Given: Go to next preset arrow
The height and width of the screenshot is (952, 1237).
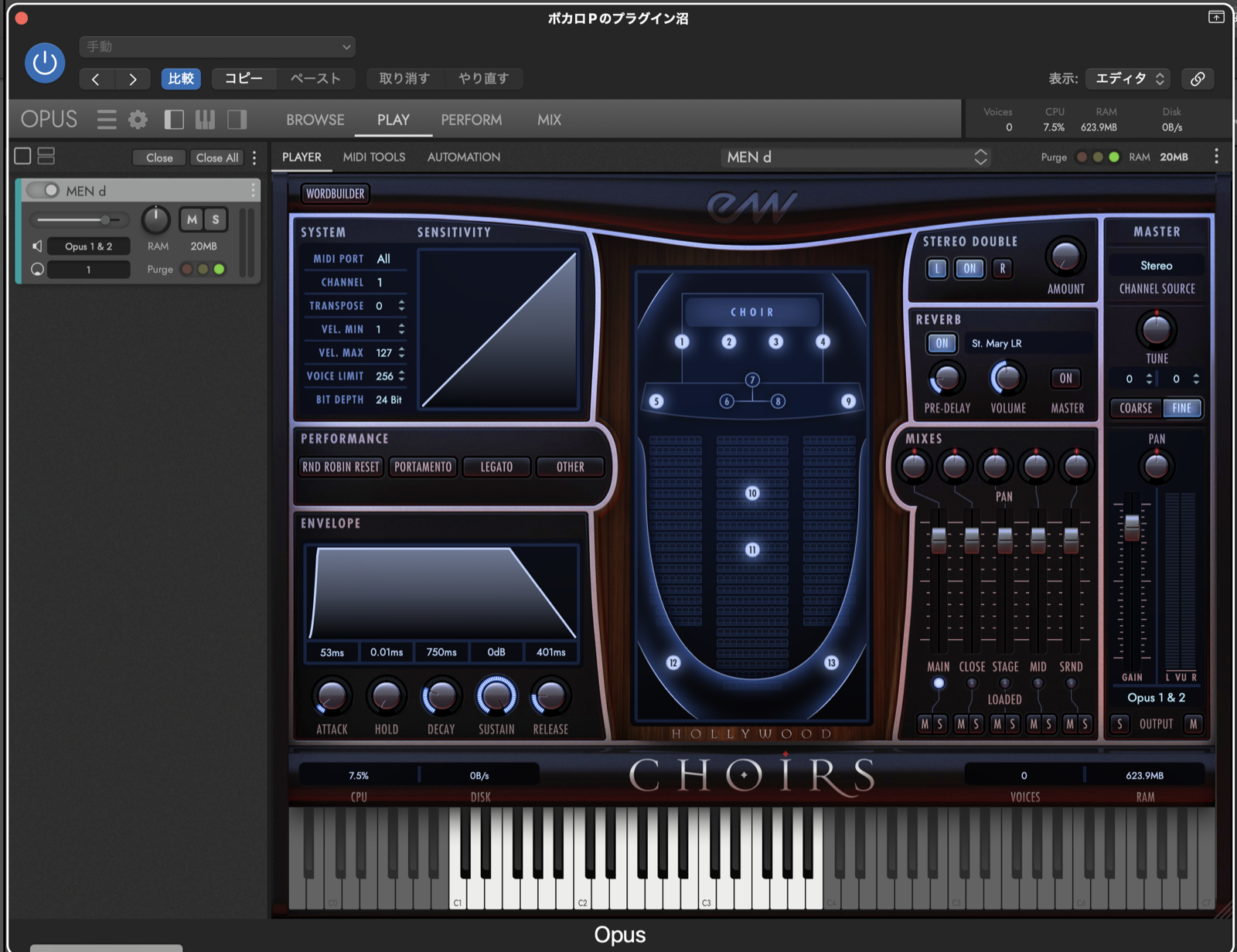Looking at the screenshot, I should coord(133,79).
